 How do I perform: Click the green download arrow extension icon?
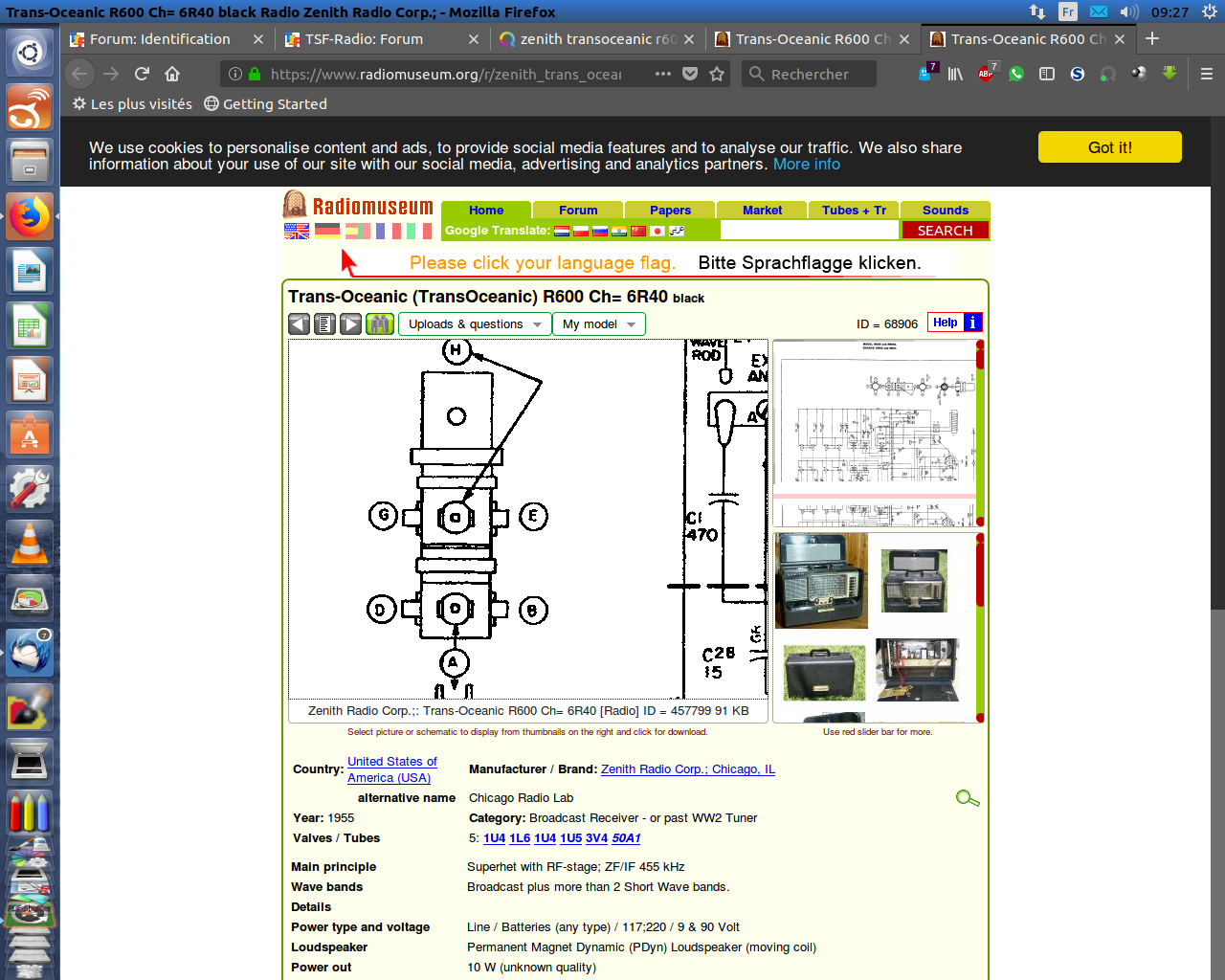tap(1169, 74)
